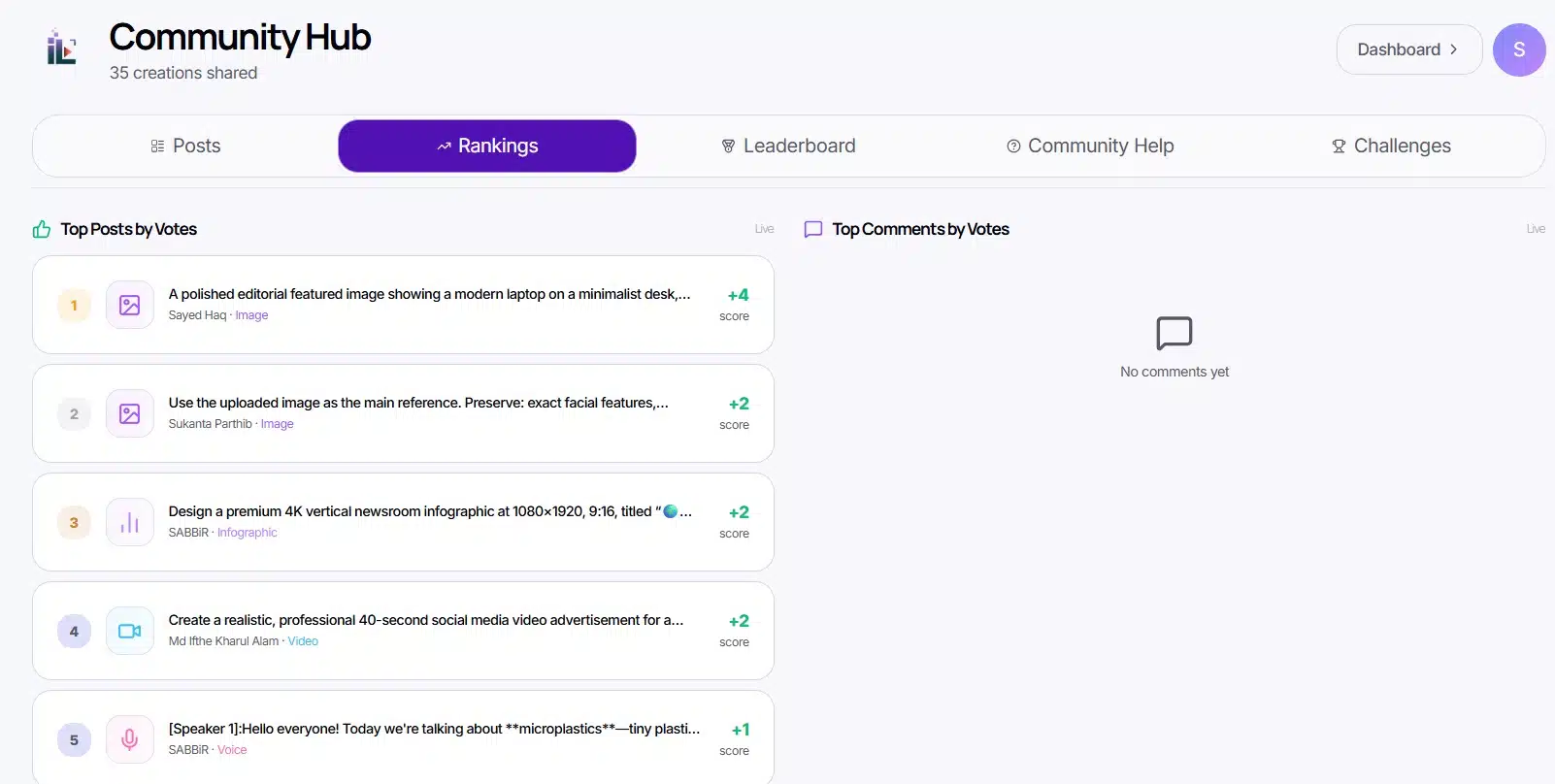Image resolution: width=1555 pixels, height=784 pixels.
Task: Click the 'No comments yet' message
Action: tap(1175, 372)
